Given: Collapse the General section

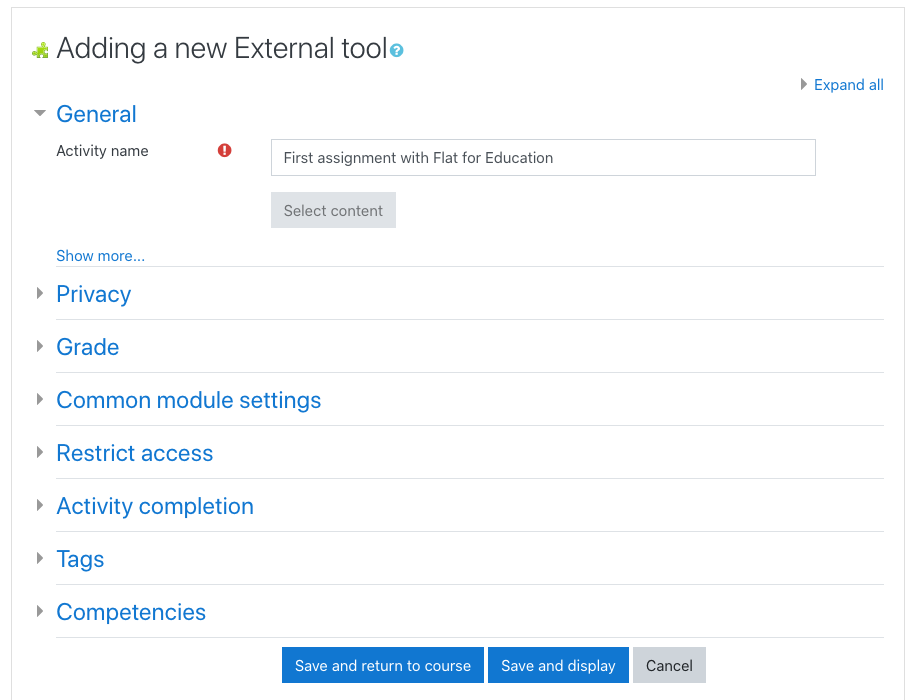Looking at the screenshot, I should point(96,114).
